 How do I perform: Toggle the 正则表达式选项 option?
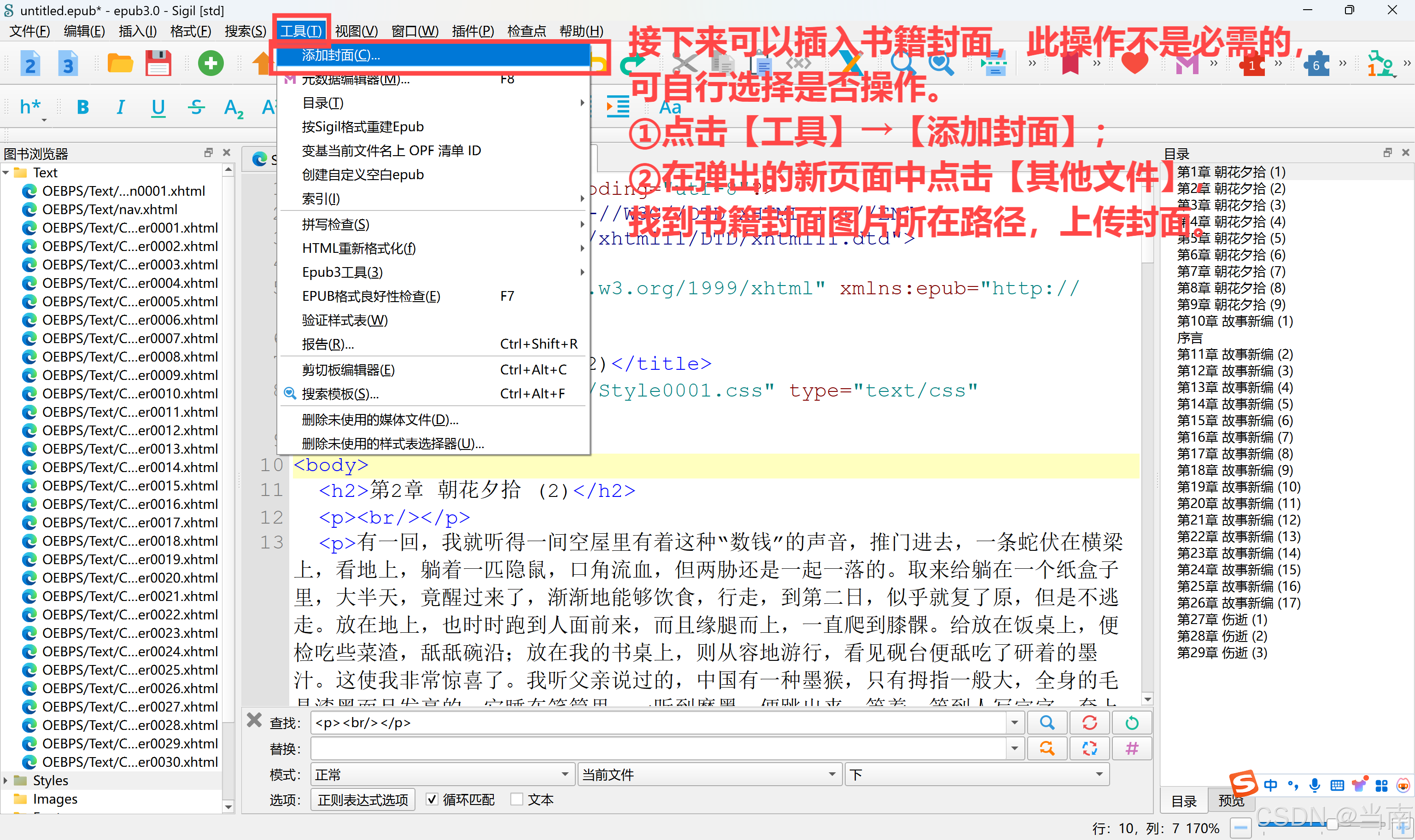[x=362, y=799]
